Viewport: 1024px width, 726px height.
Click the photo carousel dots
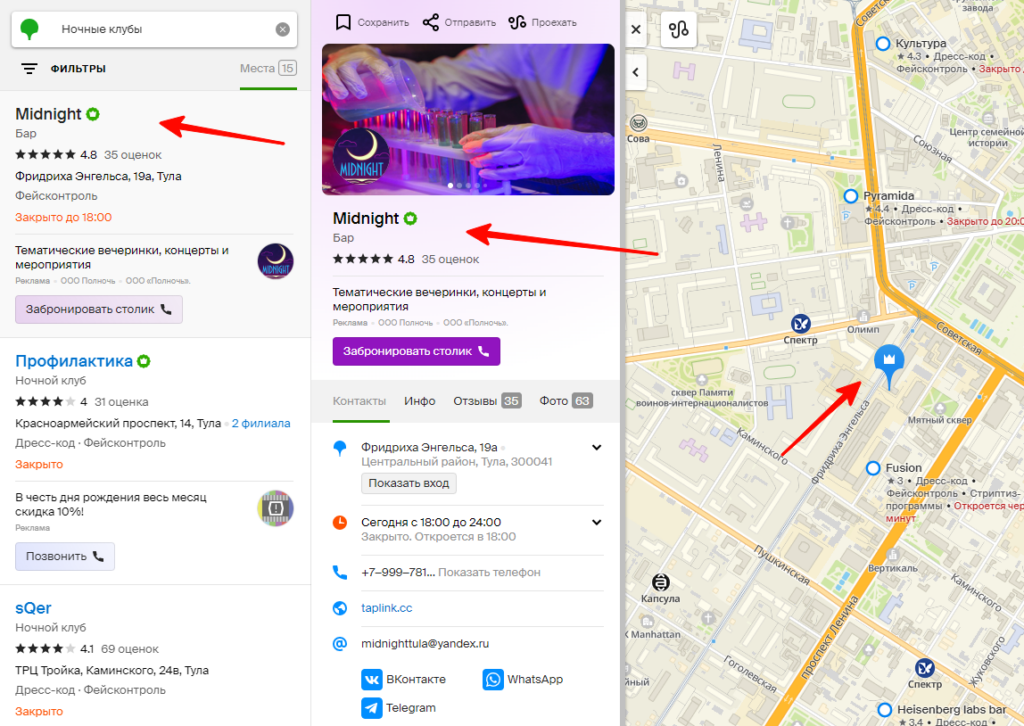point(468,186)
